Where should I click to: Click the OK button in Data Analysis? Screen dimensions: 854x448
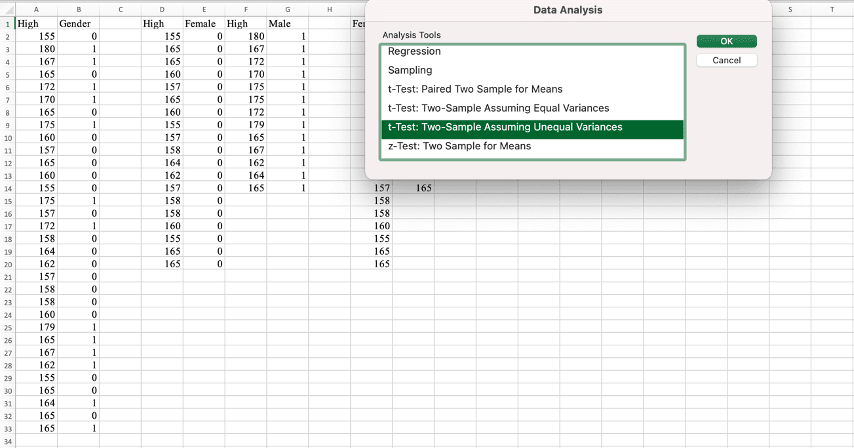(726, 41)
